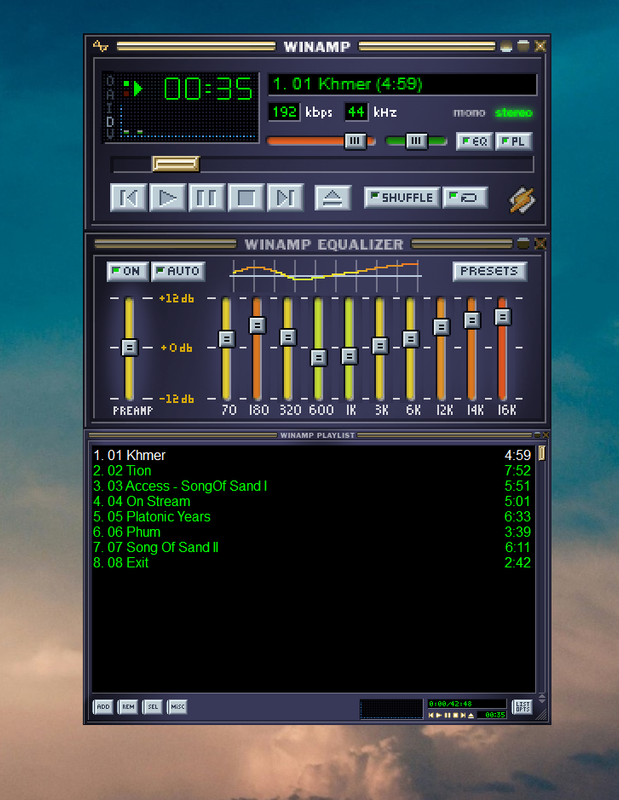
Task: Click playlist mini eject icon
Action: click(471, 715)
